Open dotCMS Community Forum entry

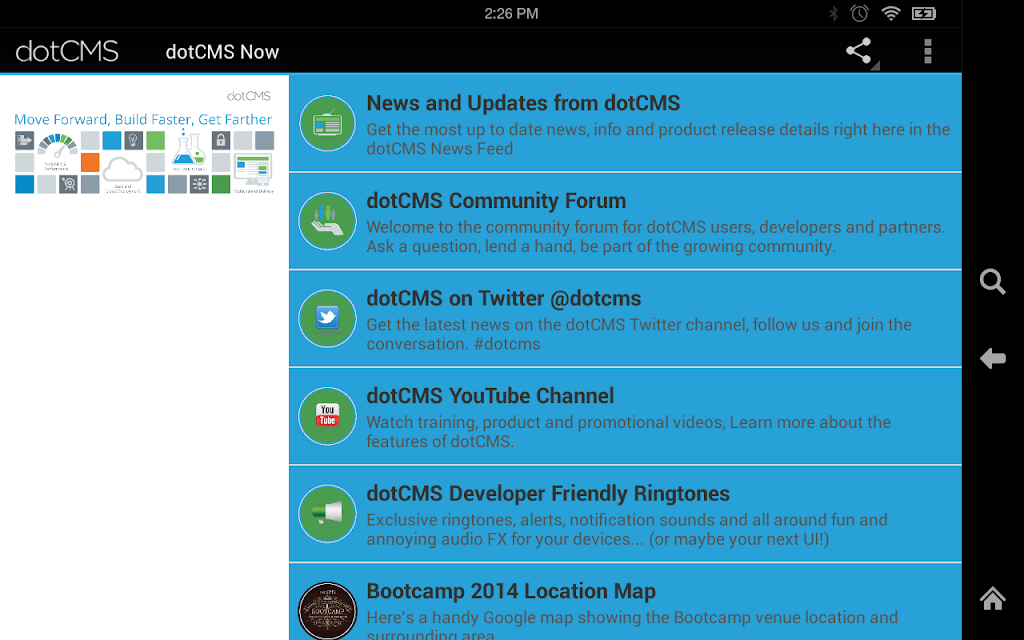click(626, 221)
